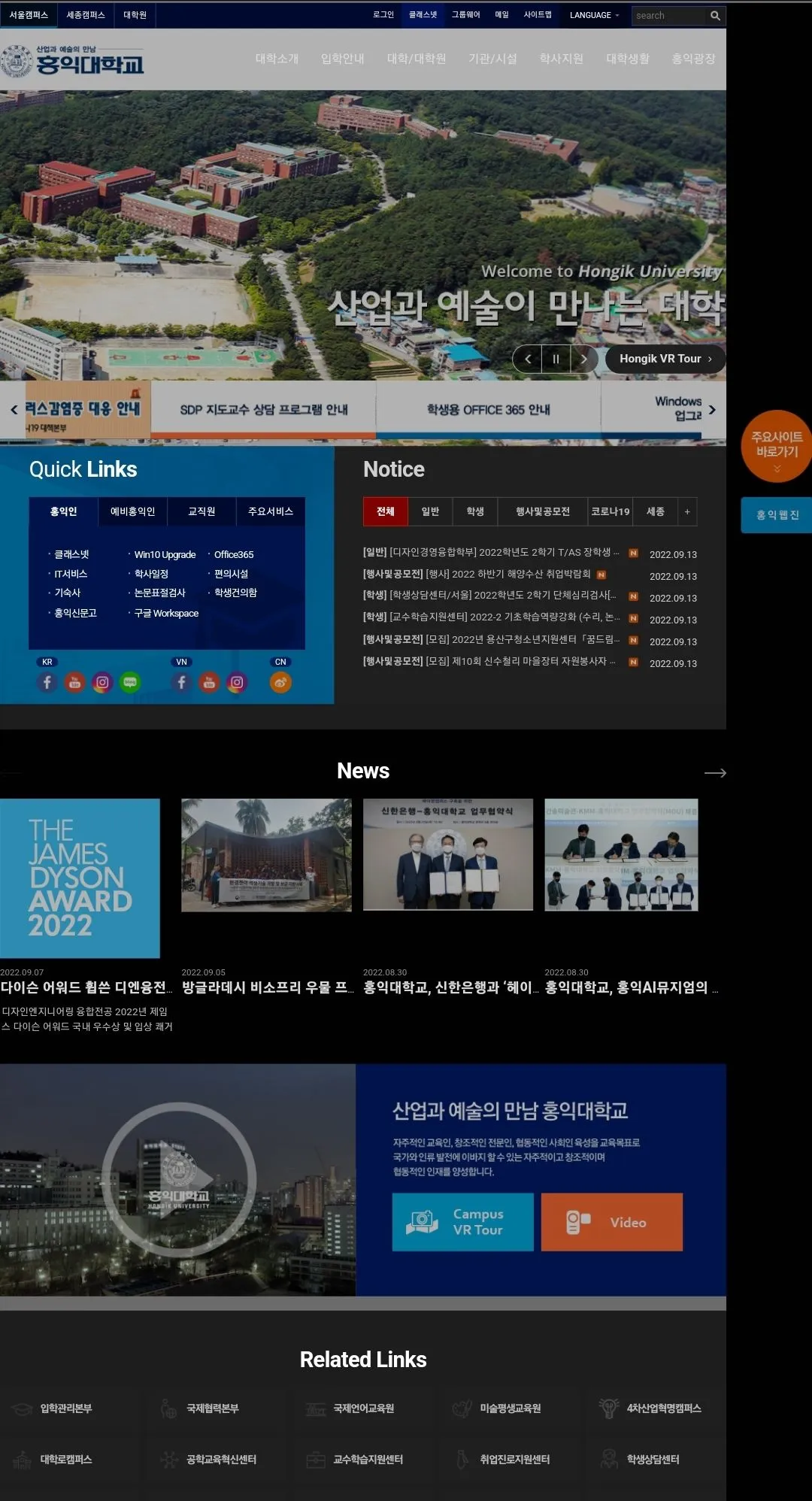Click in the search input field

[669, 16]
